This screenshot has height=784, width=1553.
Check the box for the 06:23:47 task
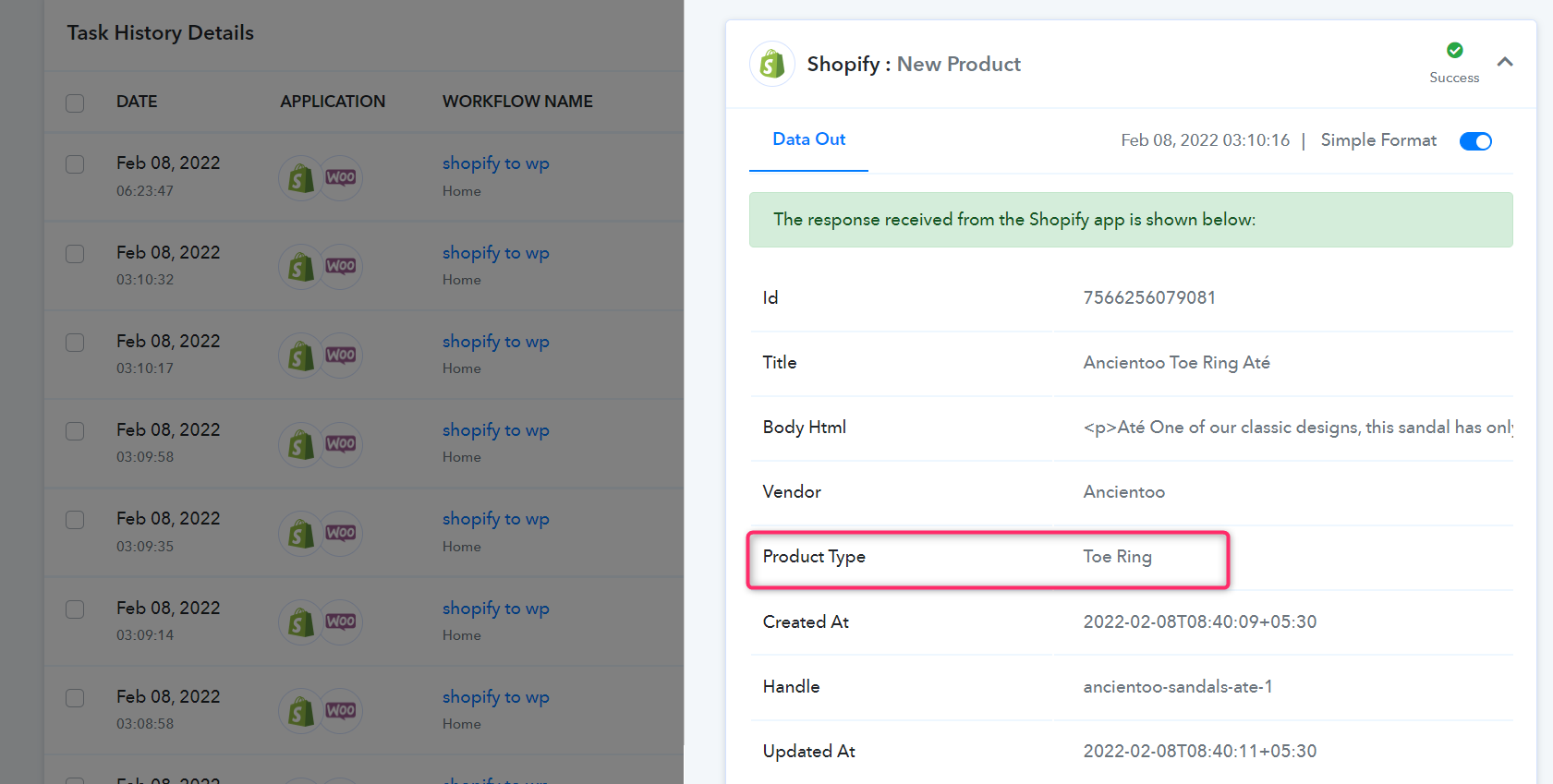(x=75, y=164)
